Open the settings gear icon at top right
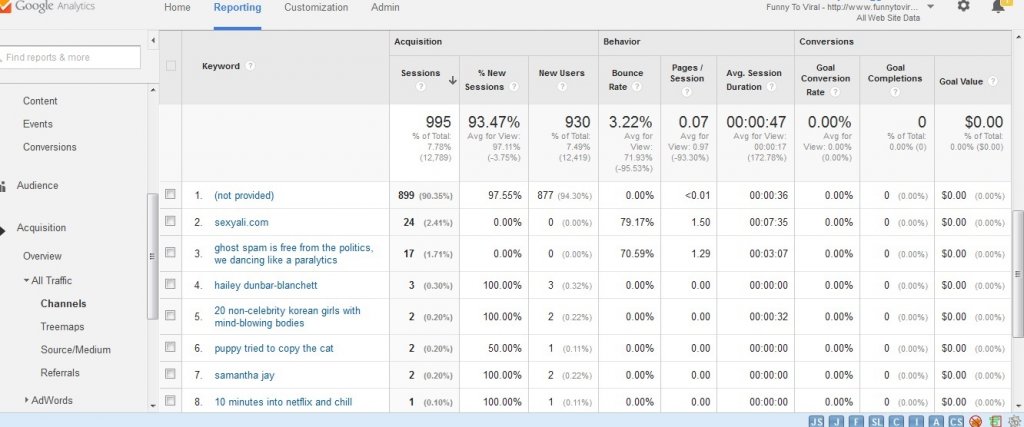1024x427 pixels. pyautogui.click(x=963, y=6)
